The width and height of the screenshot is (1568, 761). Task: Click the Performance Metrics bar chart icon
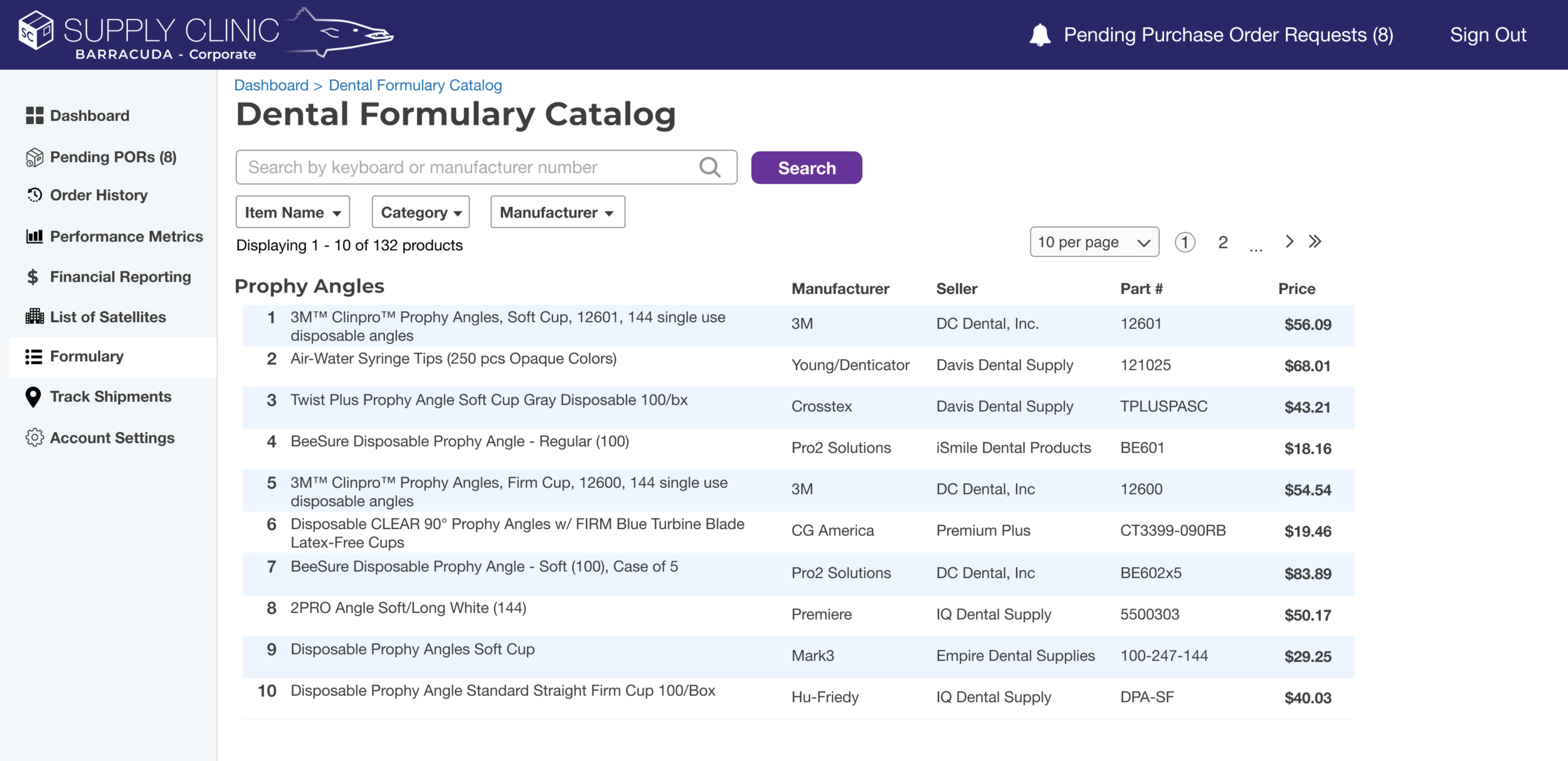(34, 236)
